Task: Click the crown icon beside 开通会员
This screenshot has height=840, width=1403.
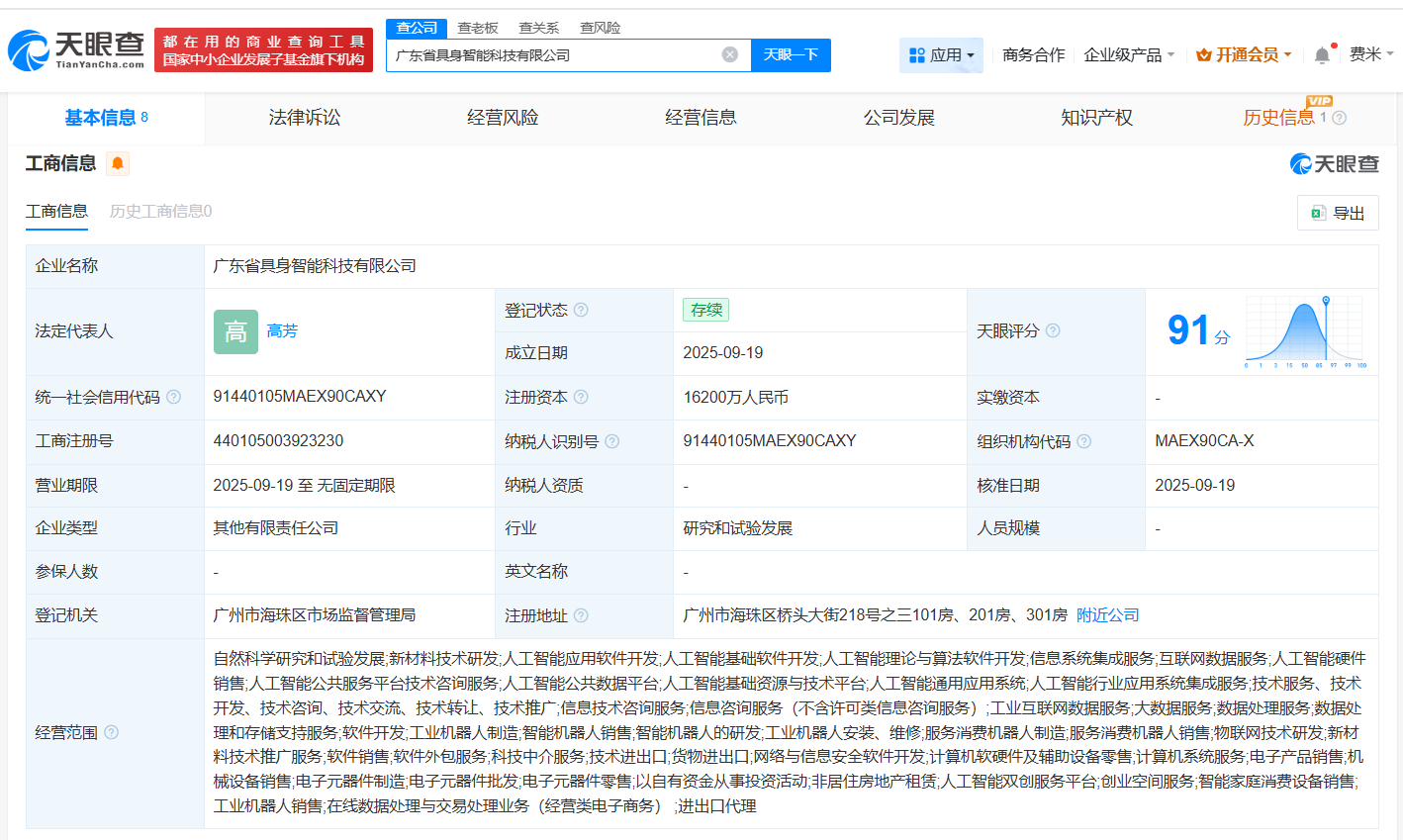Action: [1202, 55]
